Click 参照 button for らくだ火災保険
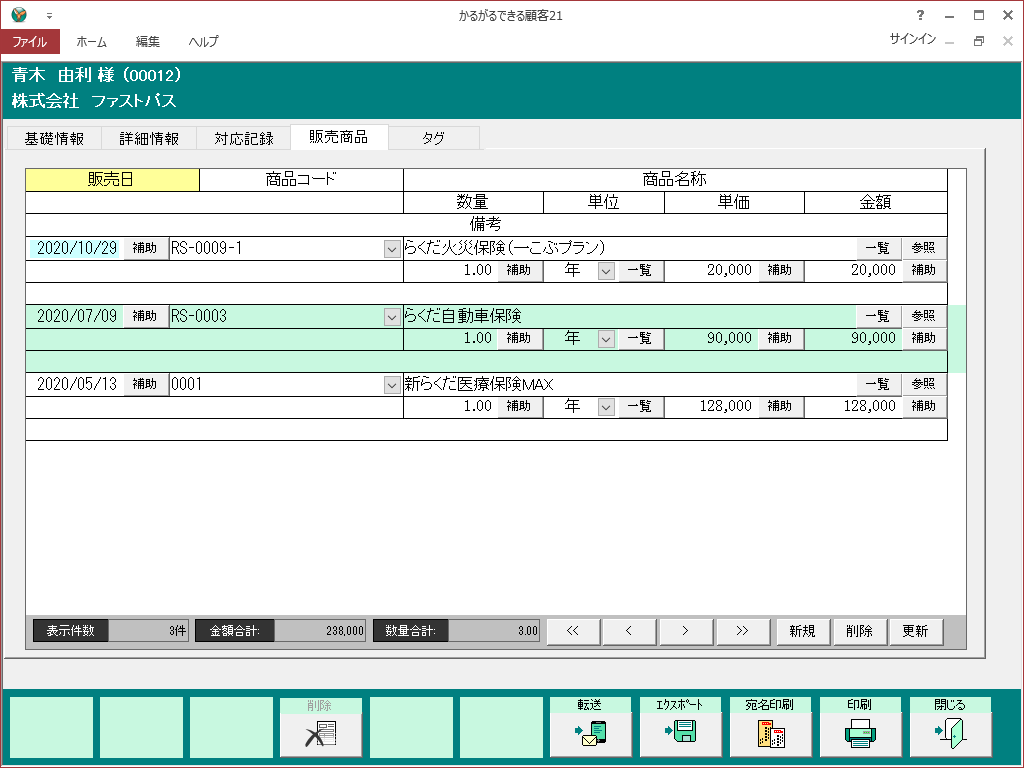The height and width of the screenshot is (768, 1024). (x=922, y=249)
